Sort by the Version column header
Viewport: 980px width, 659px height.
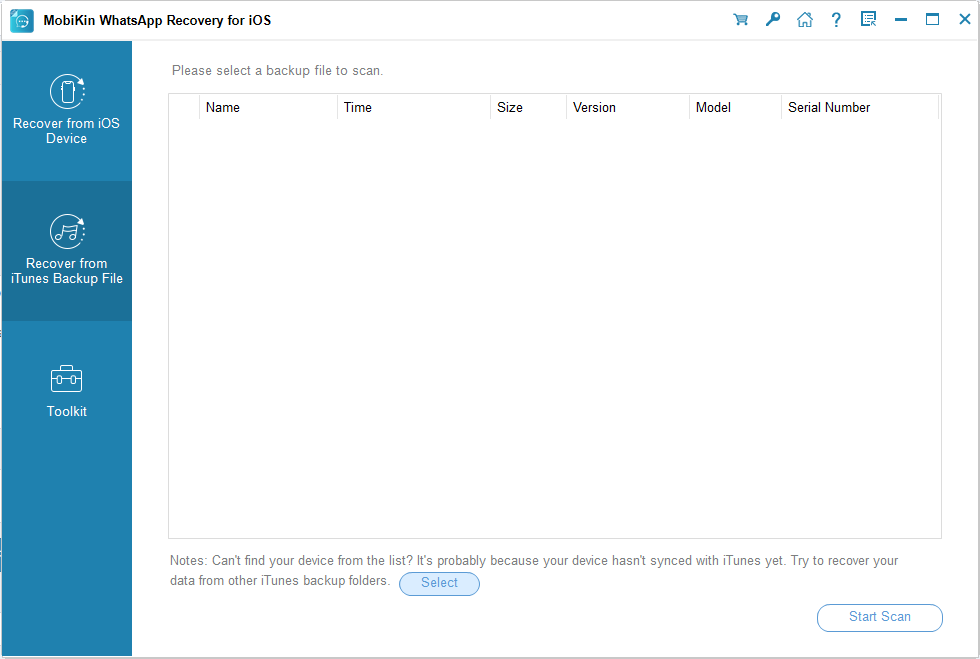[628, 108]
